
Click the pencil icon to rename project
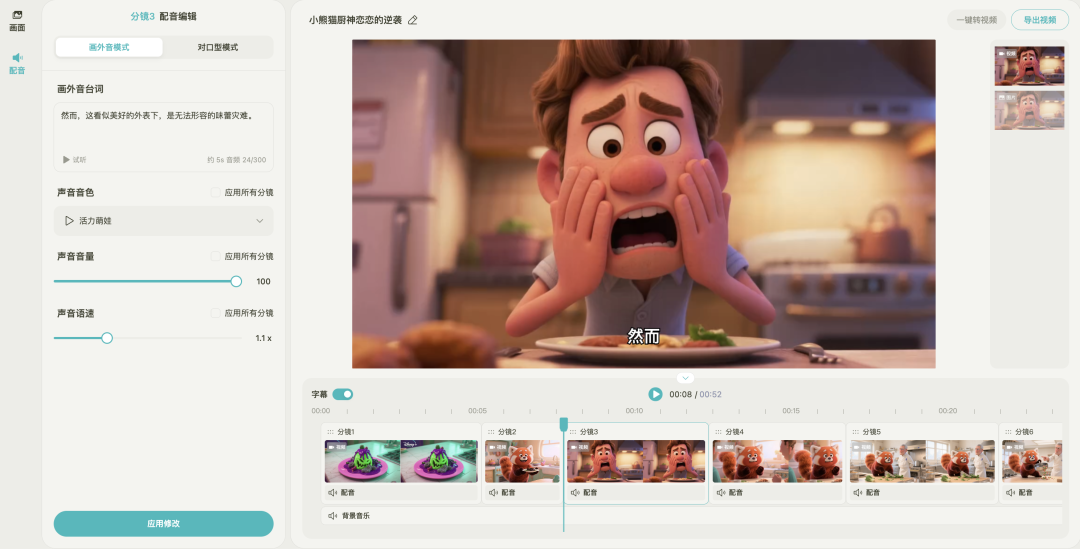pyautogui.click(x=413, y=20)
